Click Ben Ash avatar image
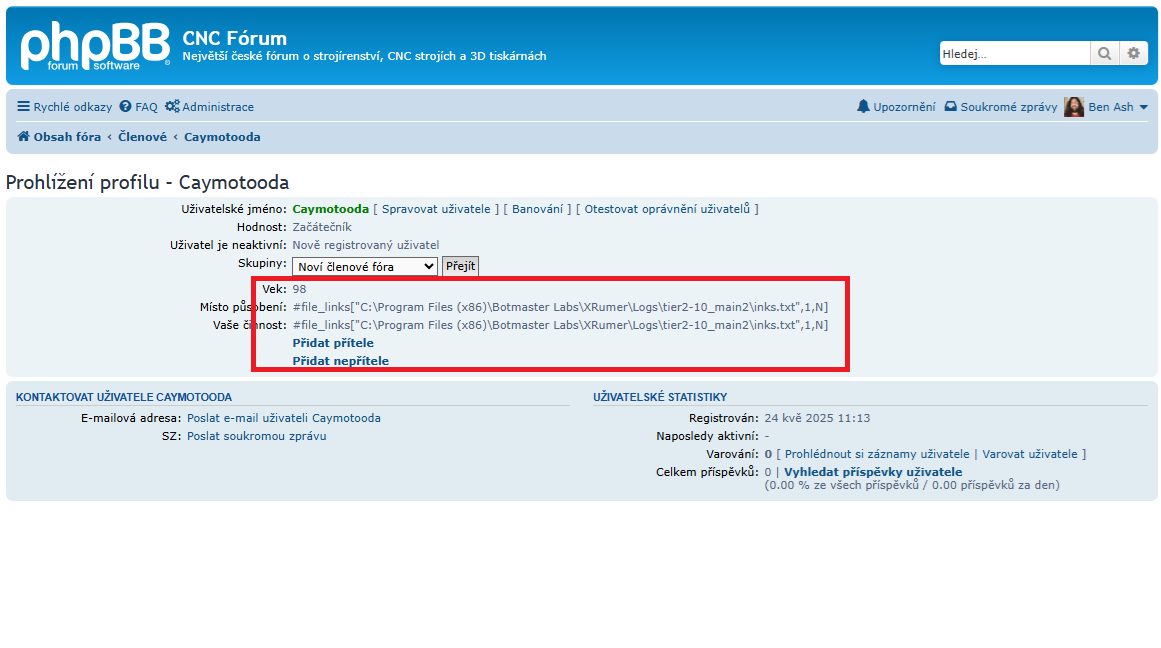1161x648 pixels. (1074, 107)
